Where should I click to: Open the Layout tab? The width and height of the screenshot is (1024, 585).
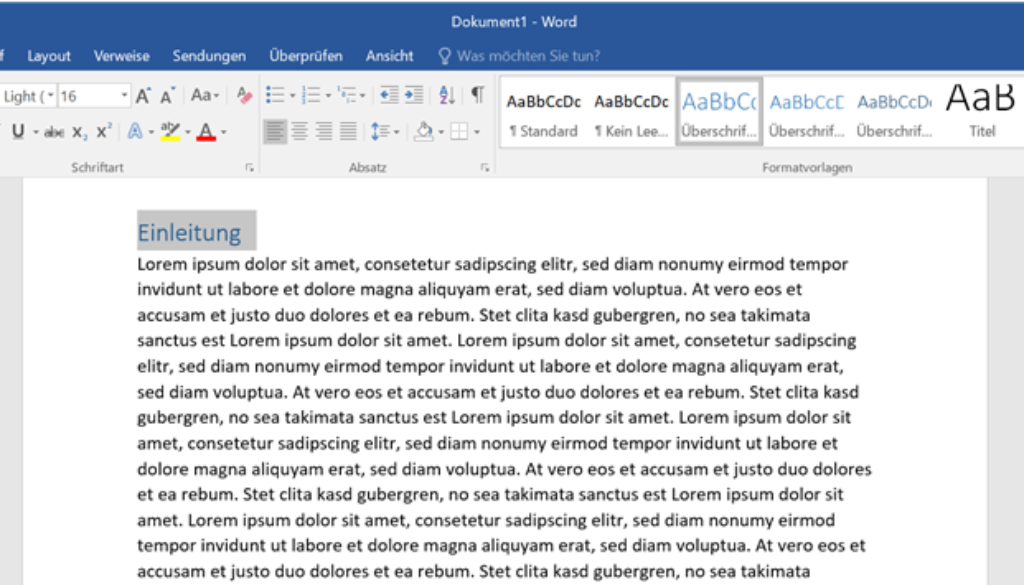pyautogui.click(x=49, y=56)
